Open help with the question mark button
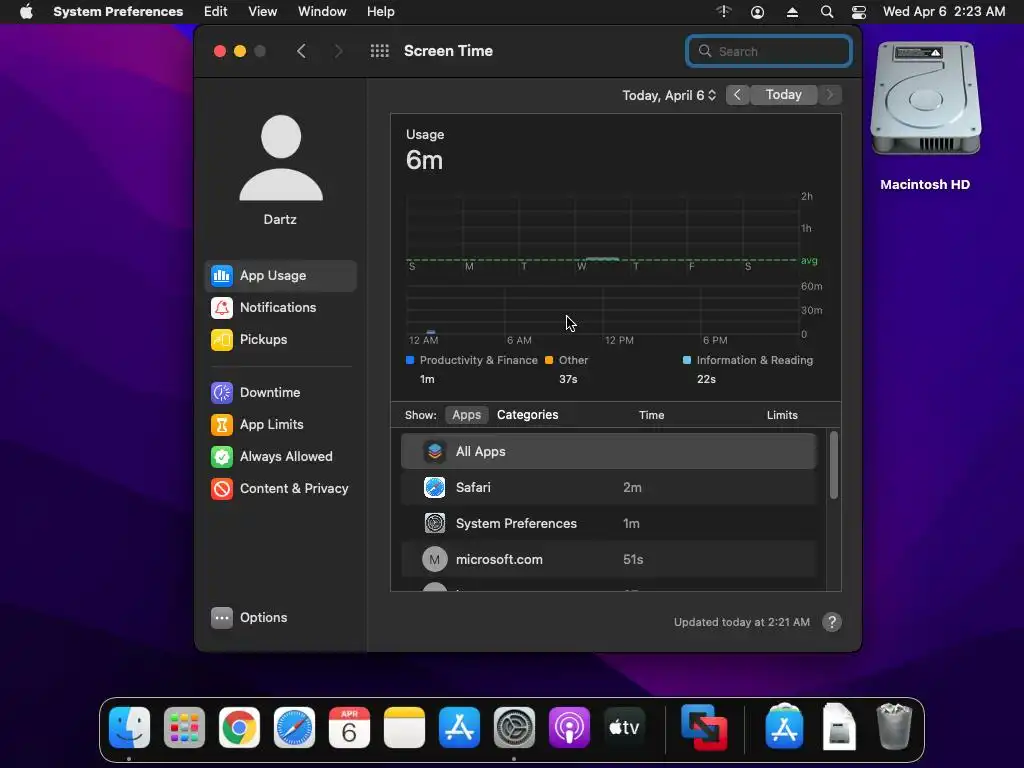The image size is (1024, 768). coord(831,622)
